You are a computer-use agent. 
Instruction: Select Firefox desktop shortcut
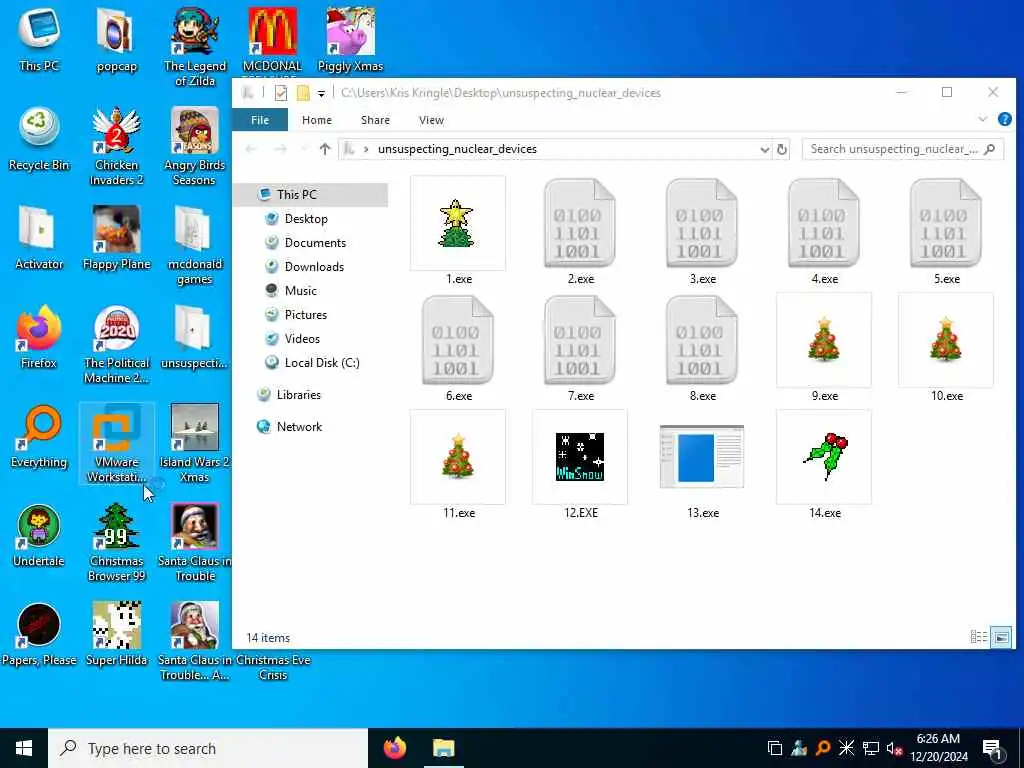pyautogui.click(x=39, y=338)
